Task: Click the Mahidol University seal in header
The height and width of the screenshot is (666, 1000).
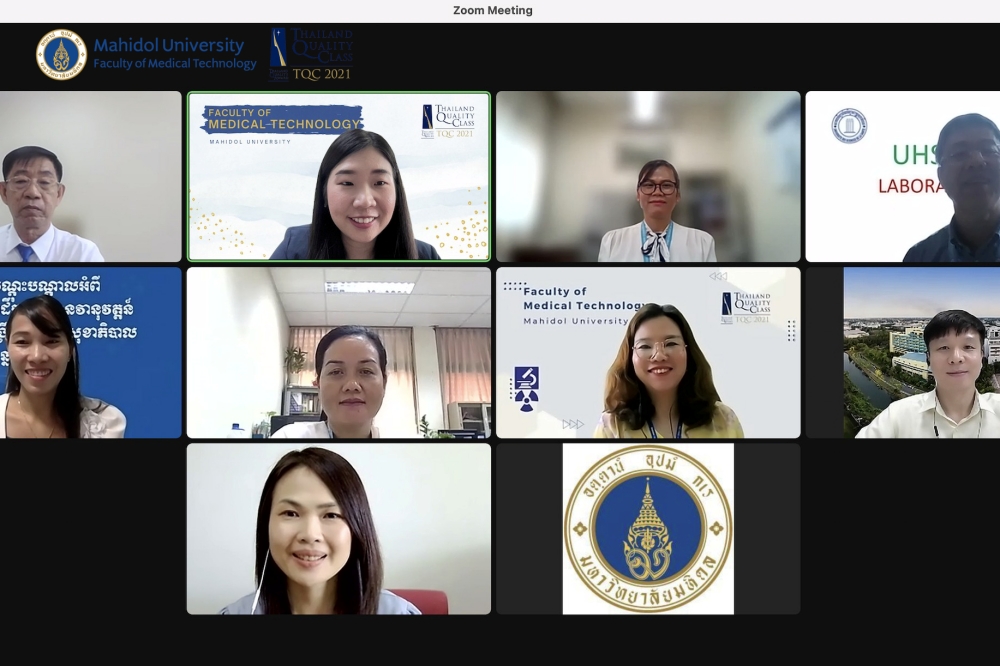Action: click(x=61, y=54)
